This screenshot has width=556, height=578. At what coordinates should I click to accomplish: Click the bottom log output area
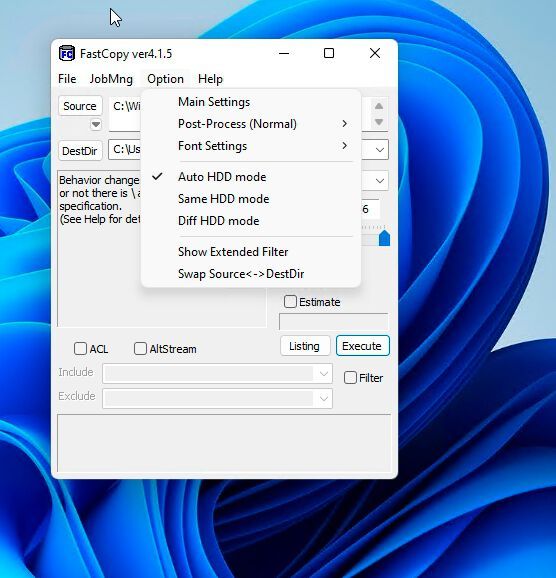224,443
